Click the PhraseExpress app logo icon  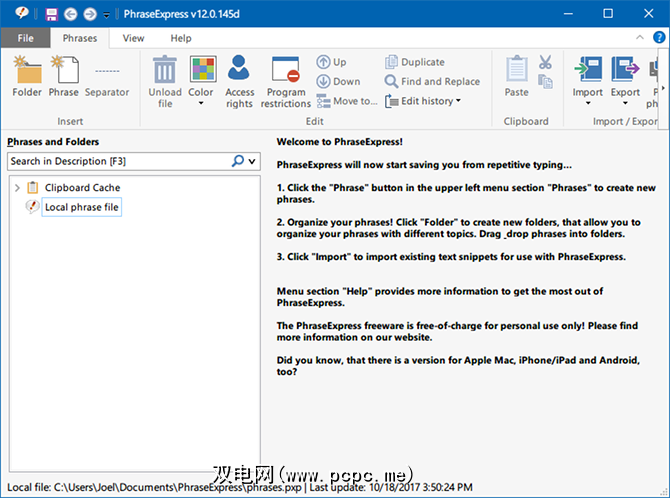click(21, 13)
